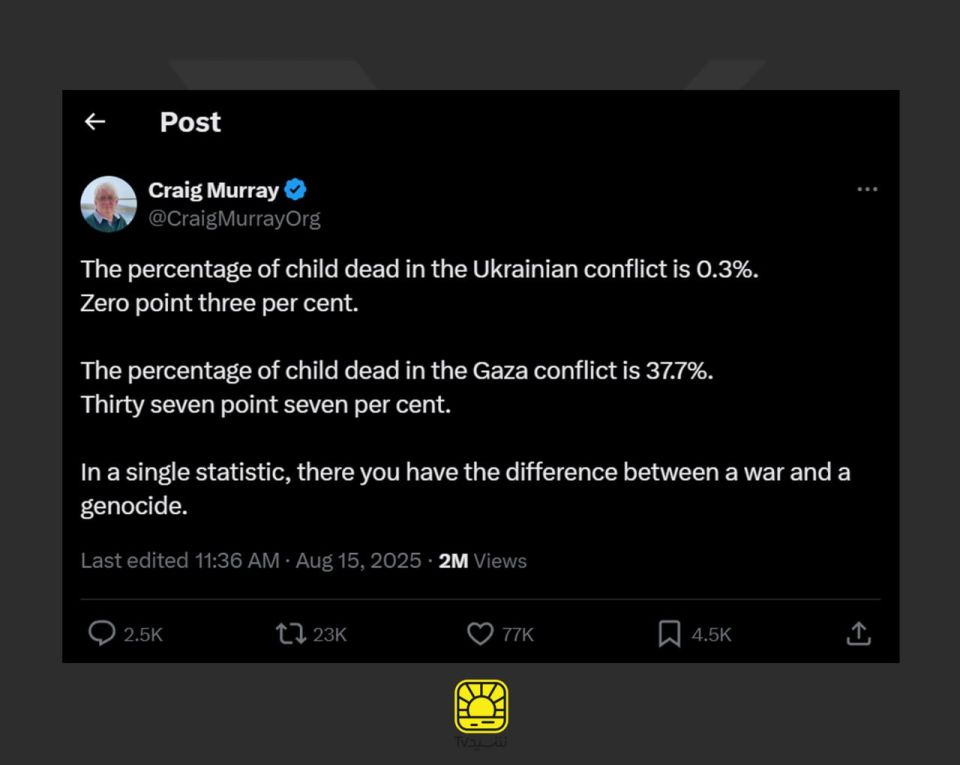
Task: Click the blue verified badge
Action: pos(296,189)
